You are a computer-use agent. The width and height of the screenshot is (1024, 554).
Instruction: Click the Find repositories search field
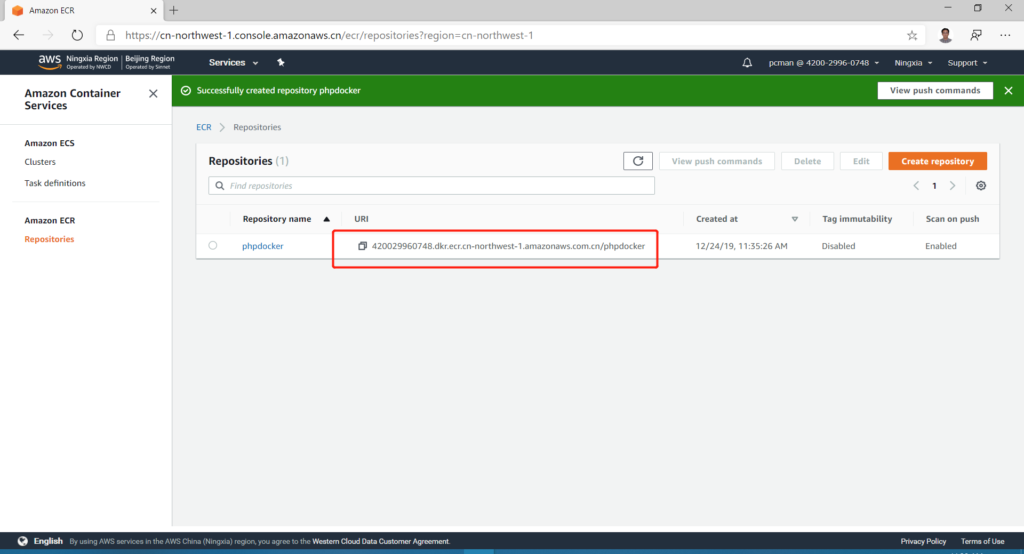(x=431, y=186)
